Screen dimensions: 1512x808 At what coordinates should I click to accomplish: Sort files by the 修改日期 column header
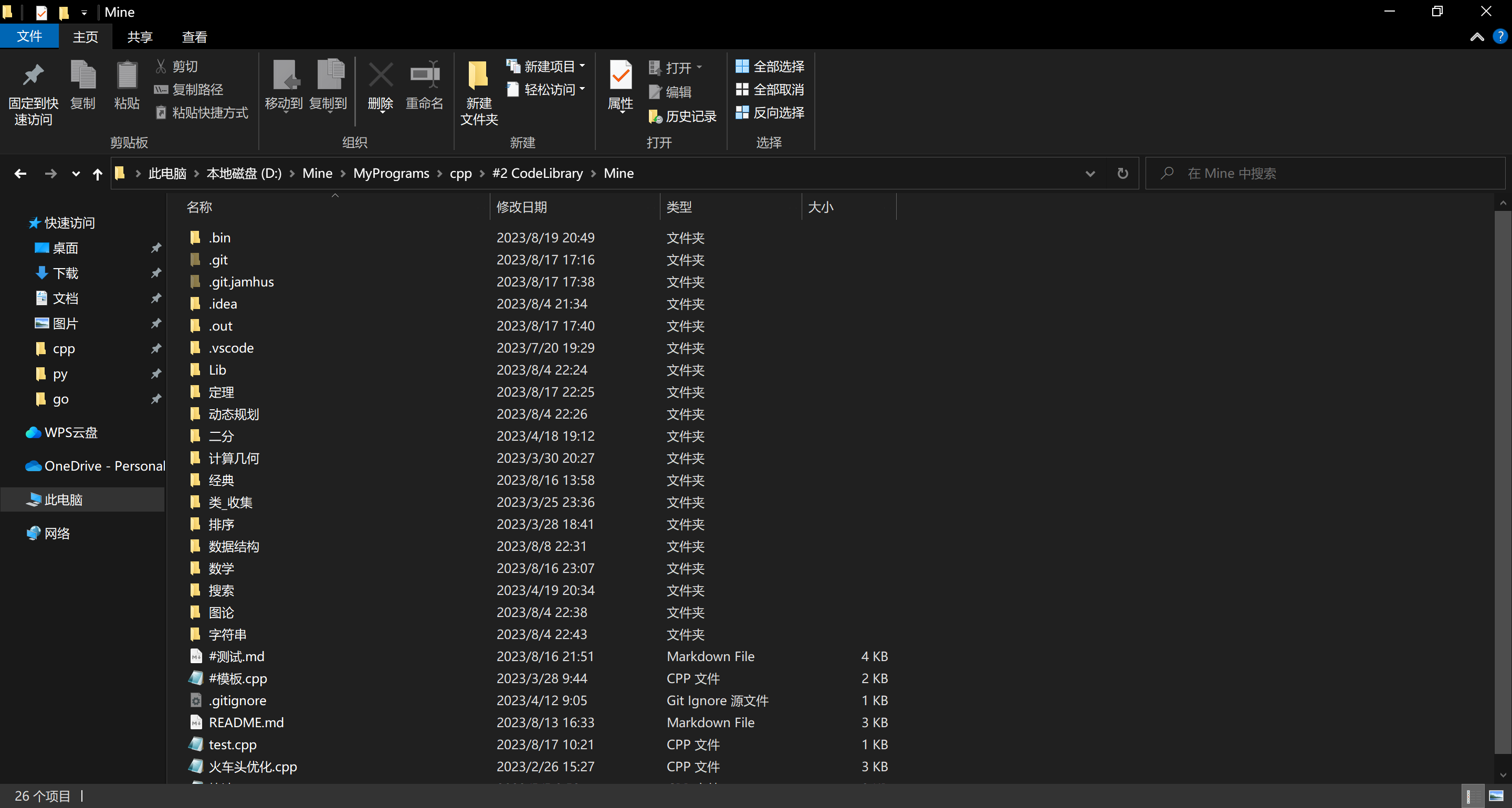521,207
